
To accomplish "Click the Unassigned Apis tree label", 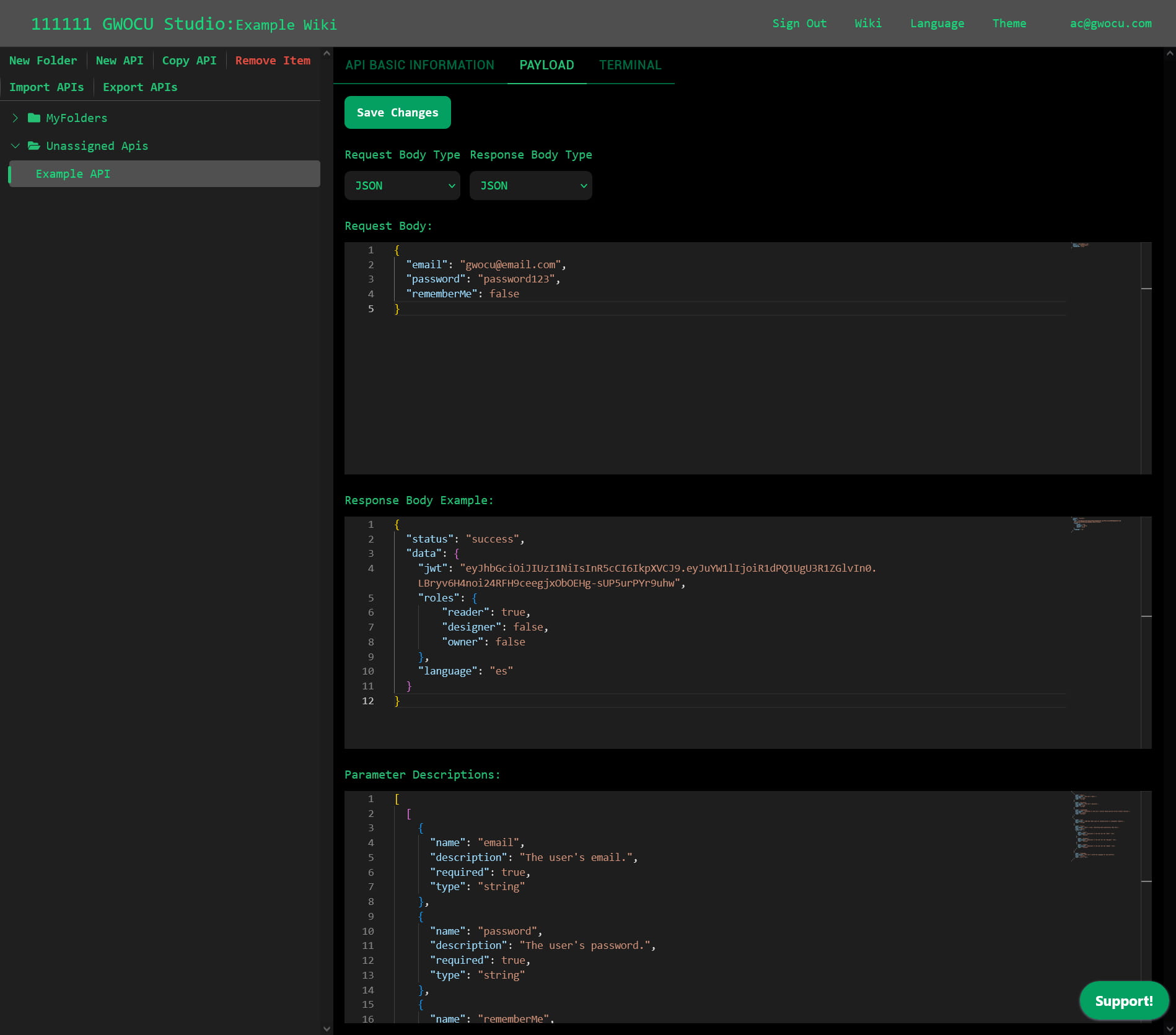I will 97,146.
